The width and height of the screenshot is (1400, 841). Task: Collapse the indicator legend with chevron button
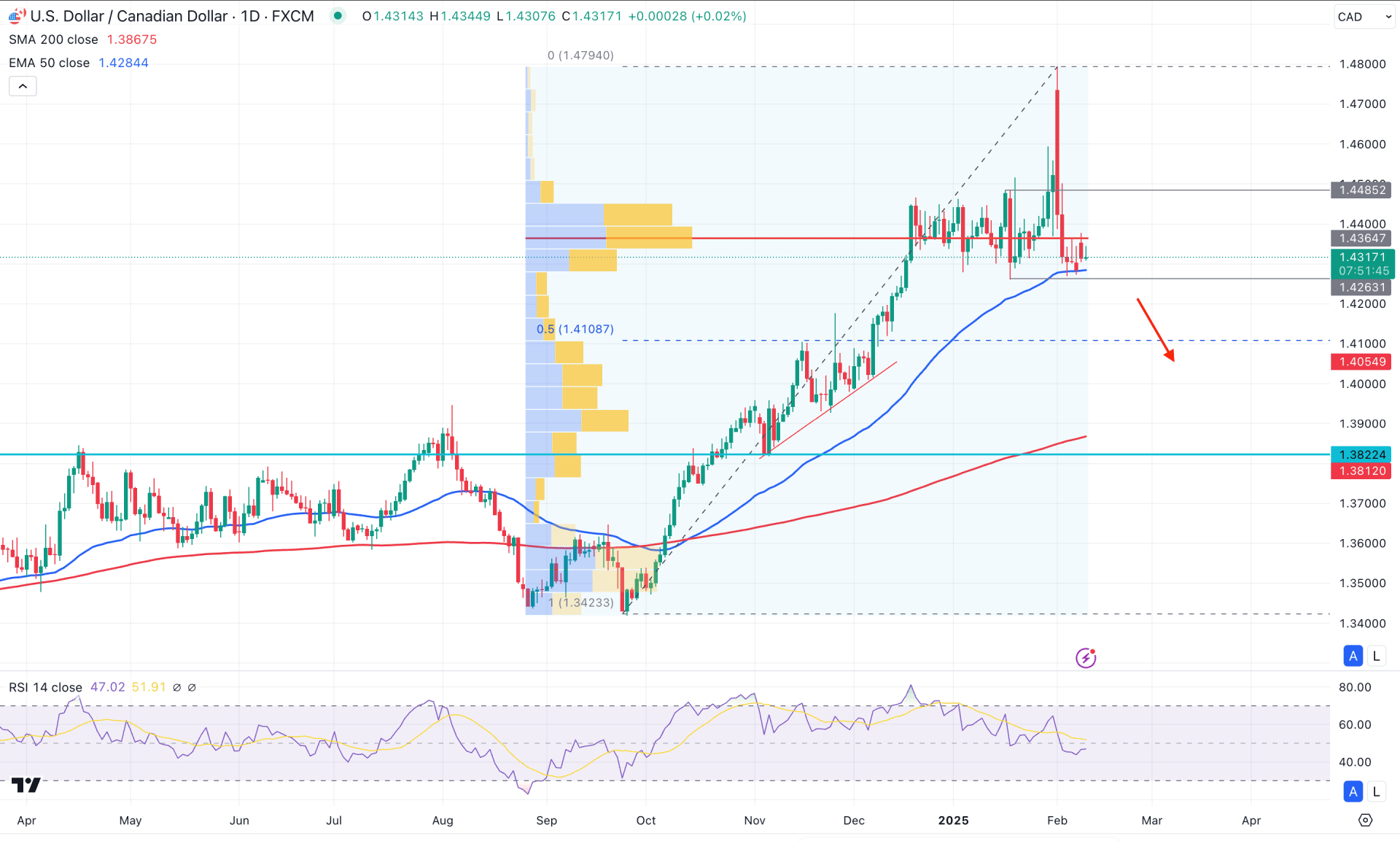coord(23,86)
